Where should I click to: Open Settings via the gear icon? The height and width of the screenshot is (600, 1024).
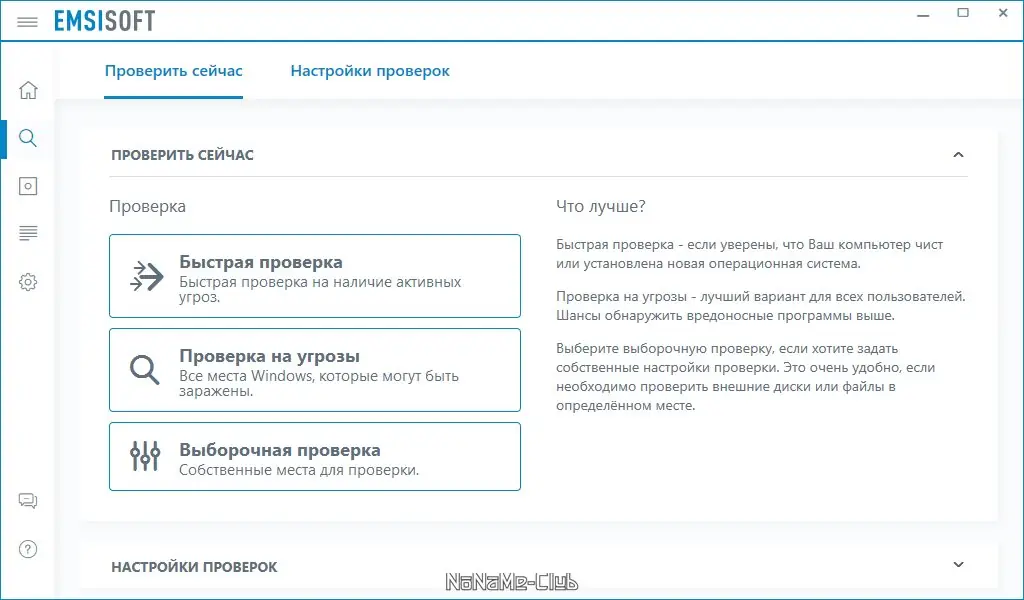27,281
